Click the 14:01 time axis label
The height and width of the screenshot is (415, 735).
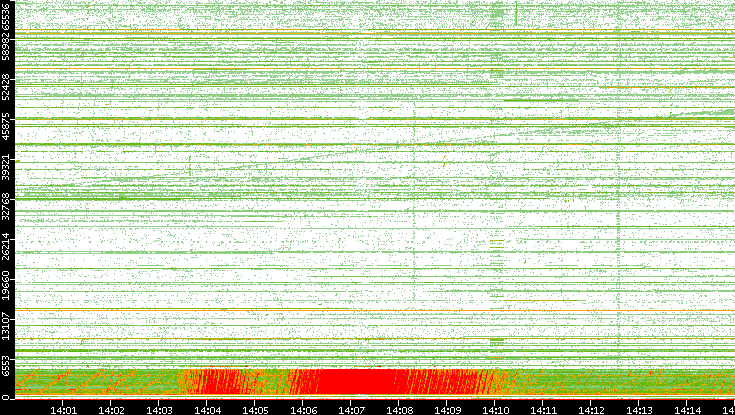[64, 409]
